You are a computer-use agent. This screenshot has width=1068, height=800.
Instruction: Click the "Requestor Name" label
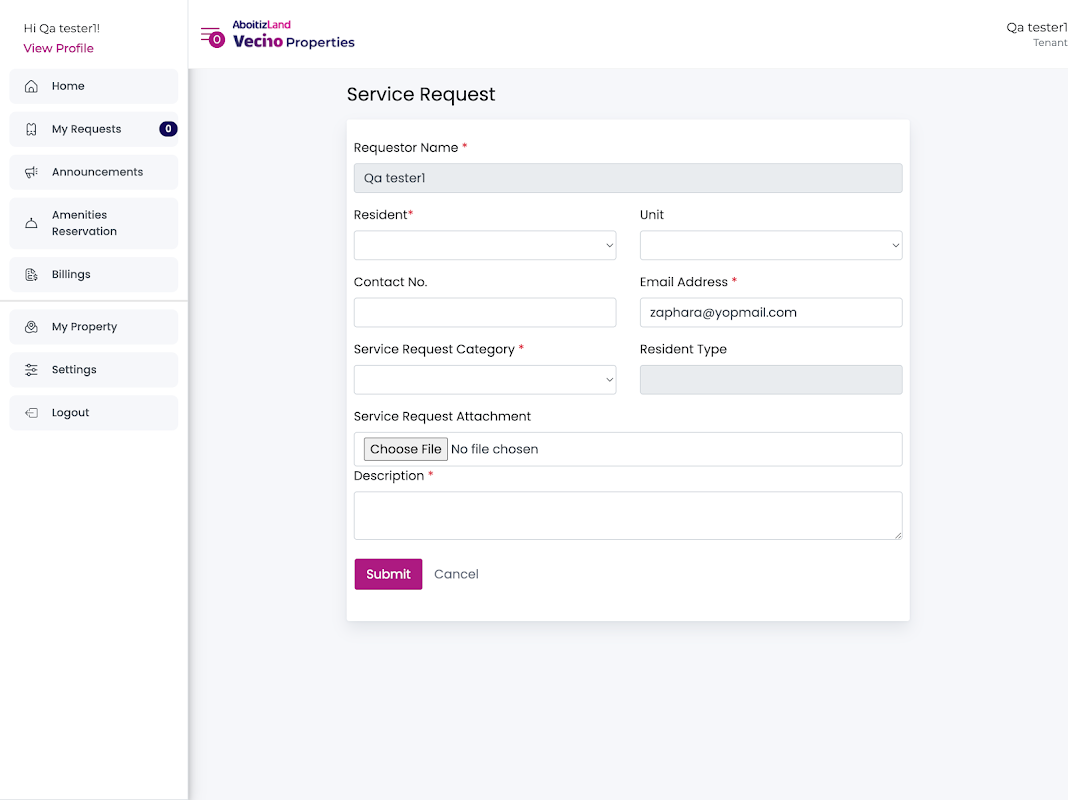406,148
